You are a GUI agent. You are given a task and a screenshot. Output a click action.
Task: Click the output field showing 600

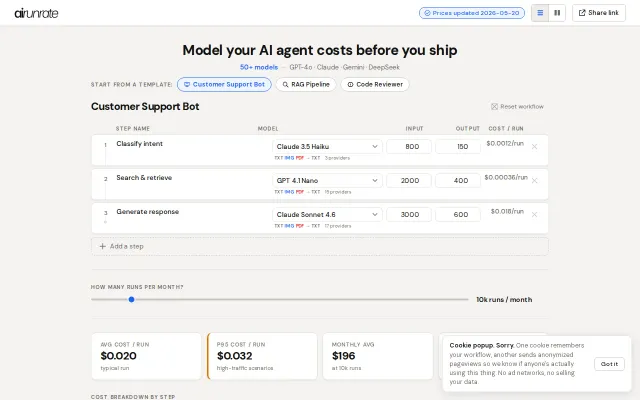click(458, 214)
